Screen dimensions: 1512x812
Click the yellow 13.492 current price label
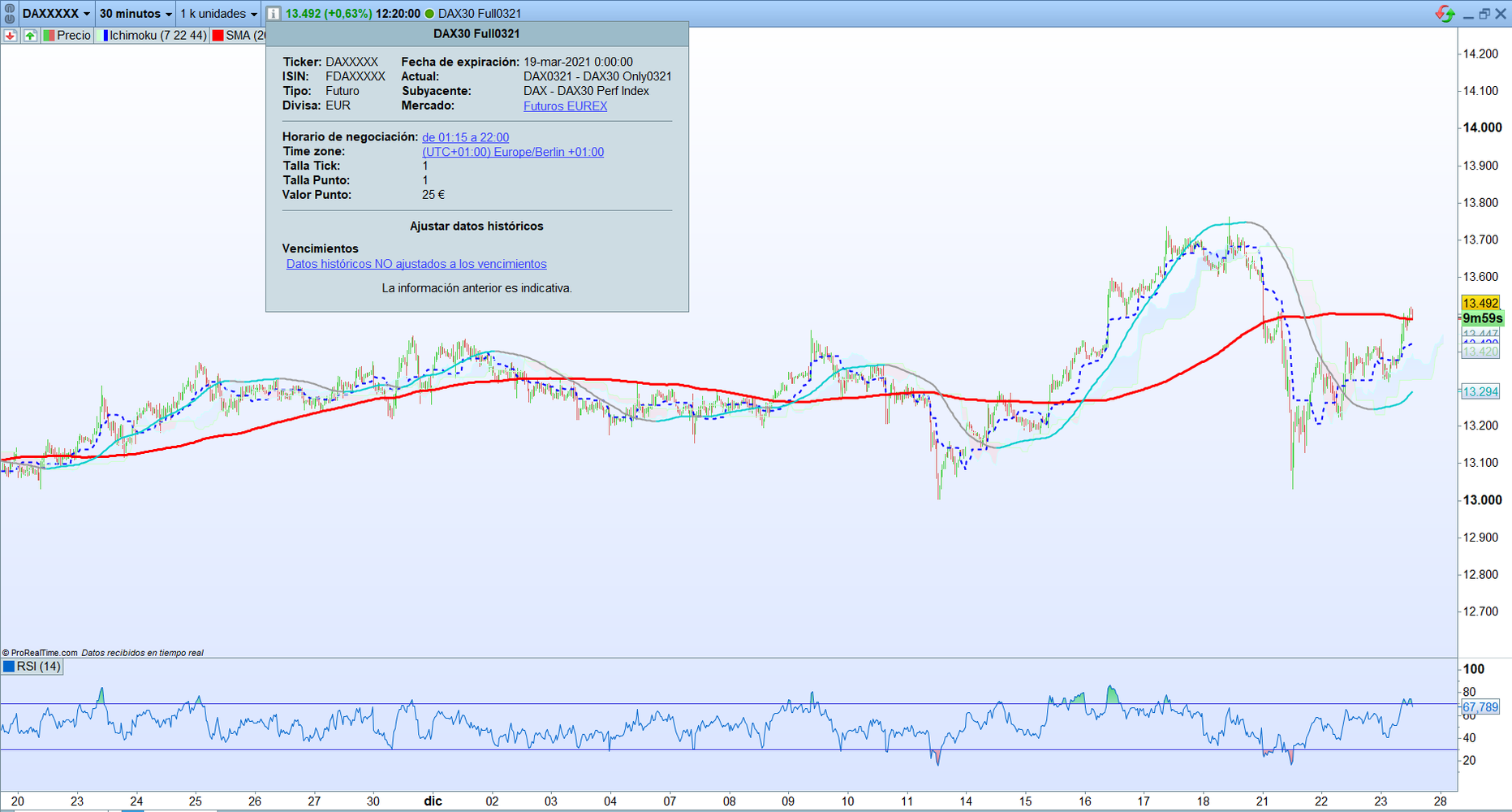tap(1480, 303)
